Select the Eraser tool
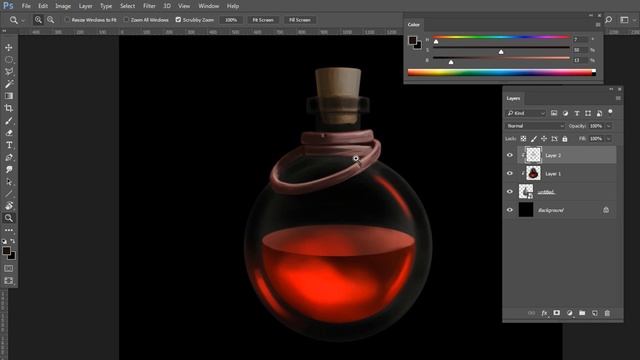The height and width of the screenshot is (360, 640). [x=9, y=133]
